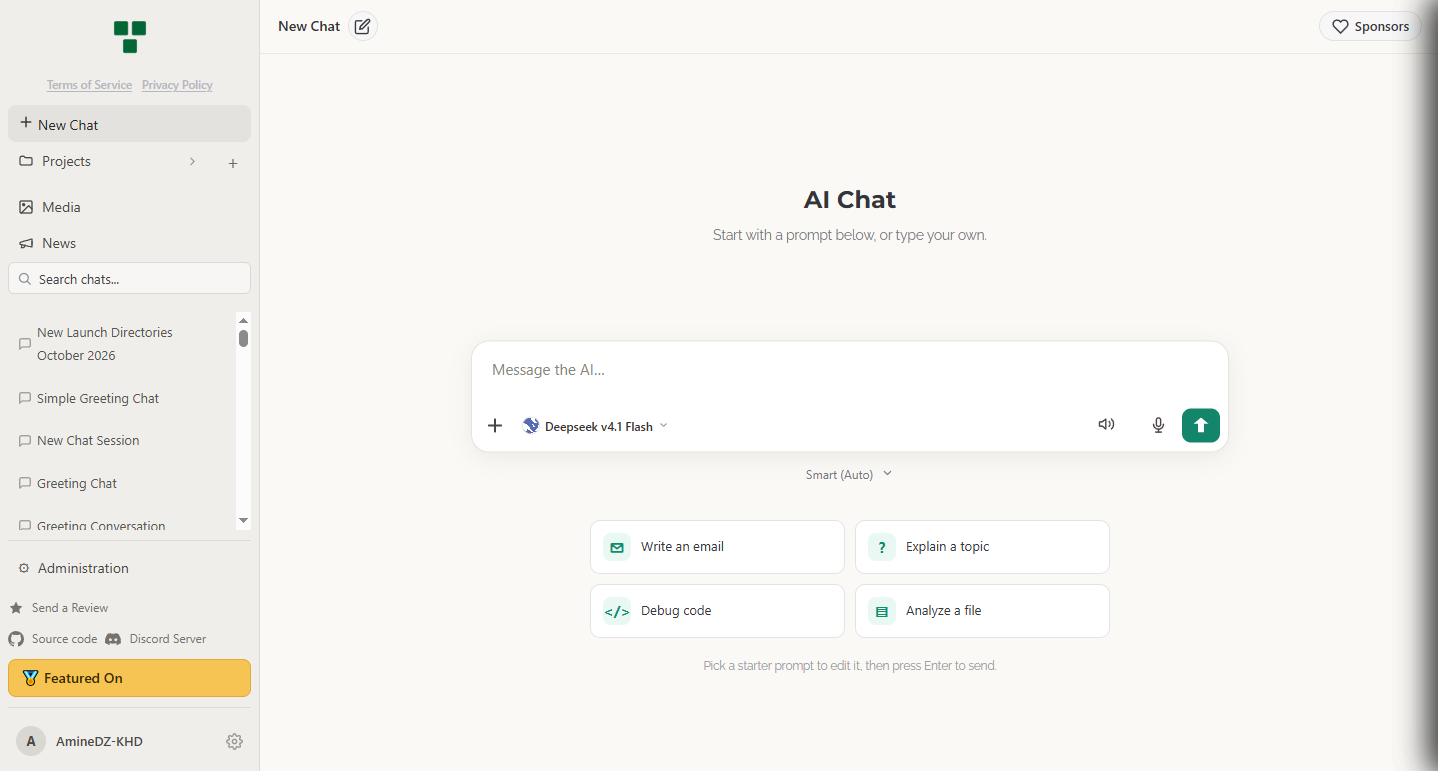Click the plus attachment icon in message box

(x=495, y=426)
